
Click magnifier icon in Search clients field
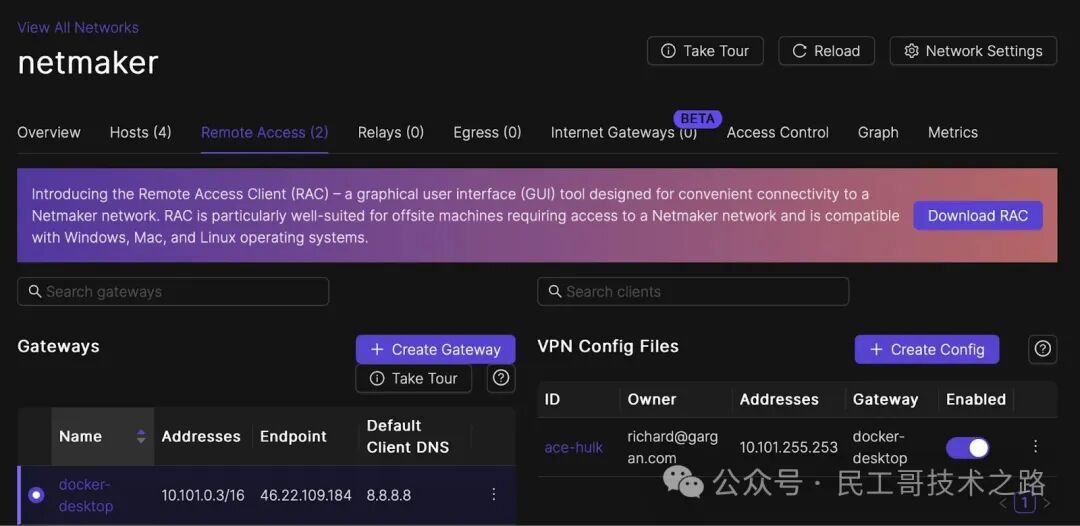point(554,292)
